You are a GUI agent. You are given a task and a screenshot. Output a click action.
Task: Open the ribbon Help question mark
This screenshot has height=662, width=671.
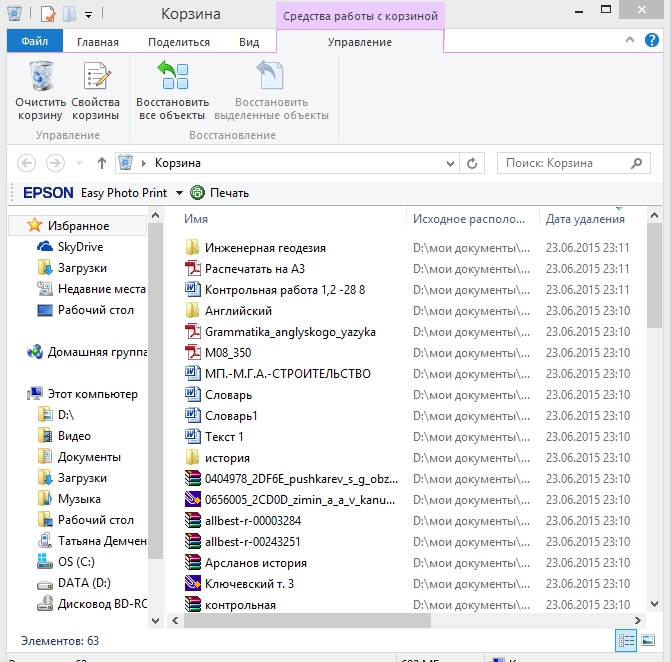point(651,41)
